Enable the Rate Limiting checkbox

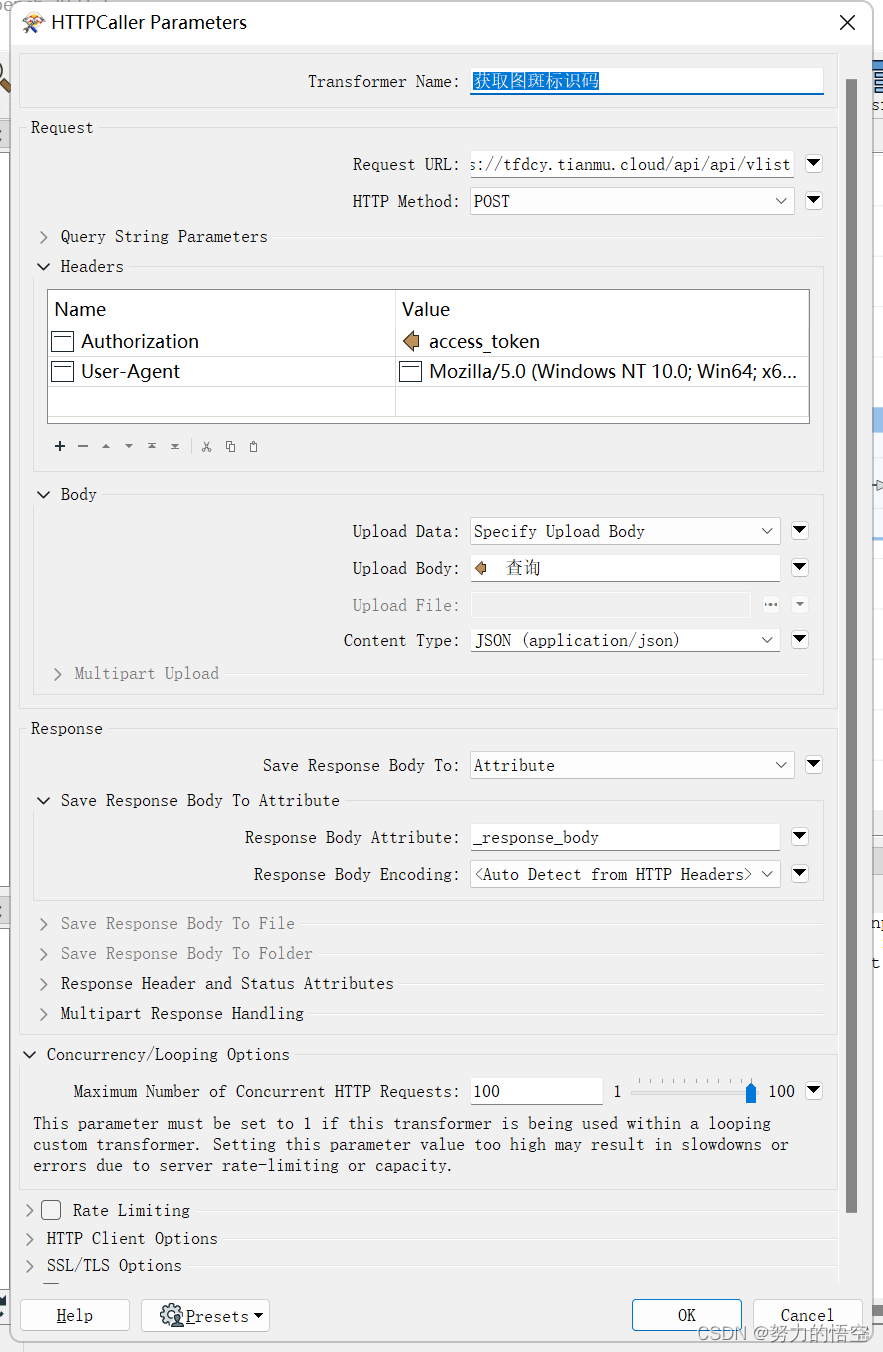(51, 1210)
